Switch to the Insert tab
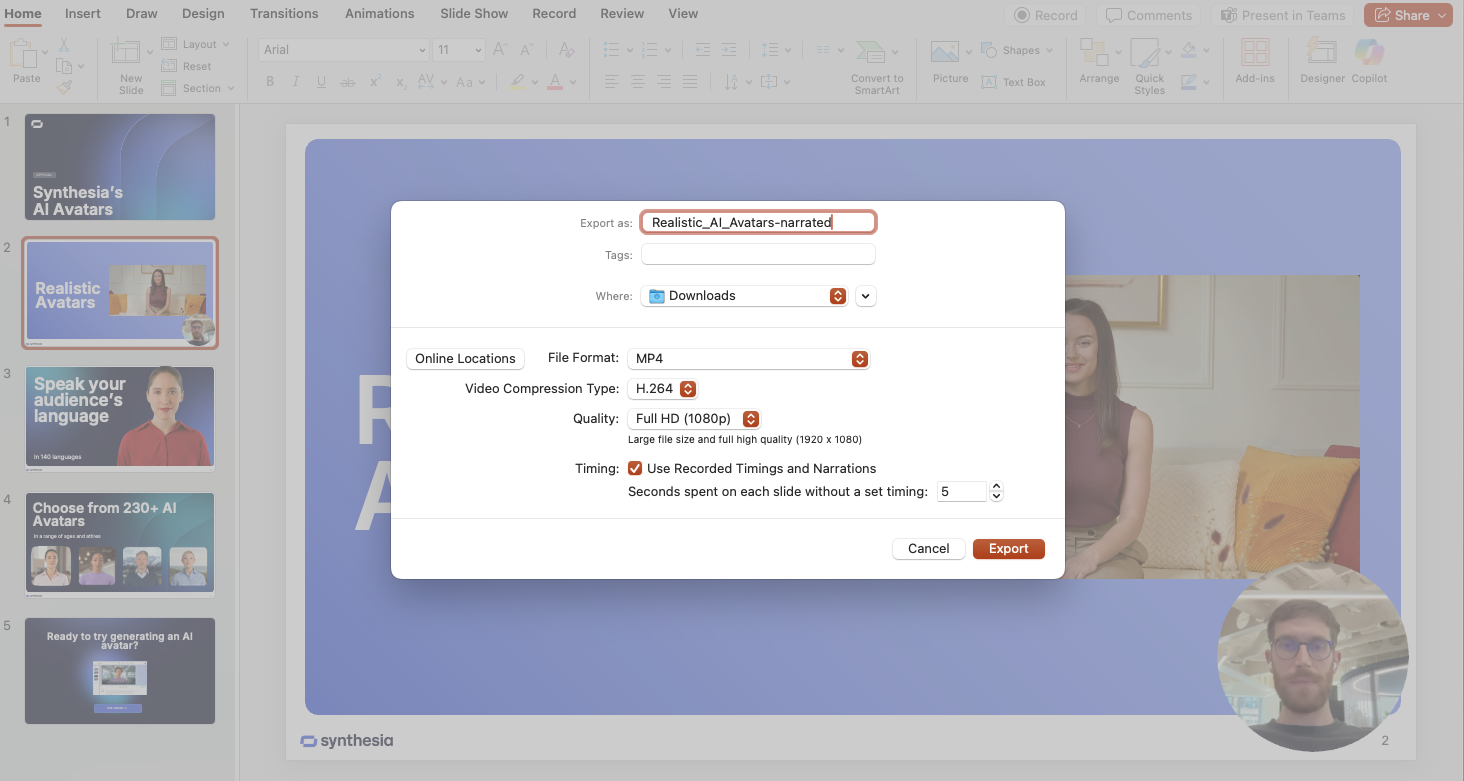Screen dimensions: 1464x781 pyautogui.click(x=83, y=13)
